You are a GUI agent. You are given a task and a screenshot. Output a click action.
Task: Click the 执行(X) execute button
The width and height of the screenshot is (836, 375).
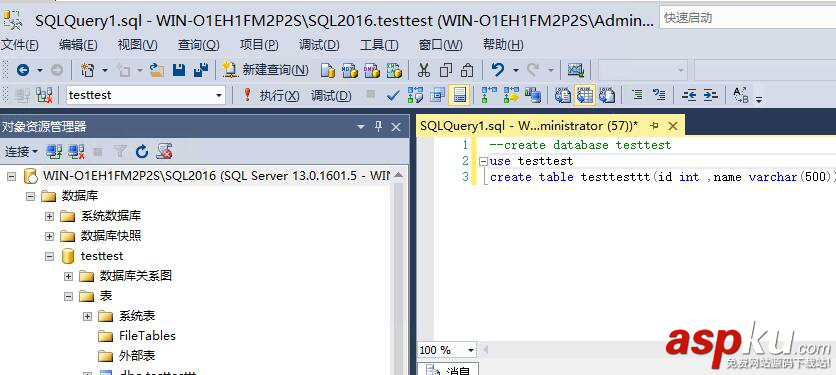[271, 95]
